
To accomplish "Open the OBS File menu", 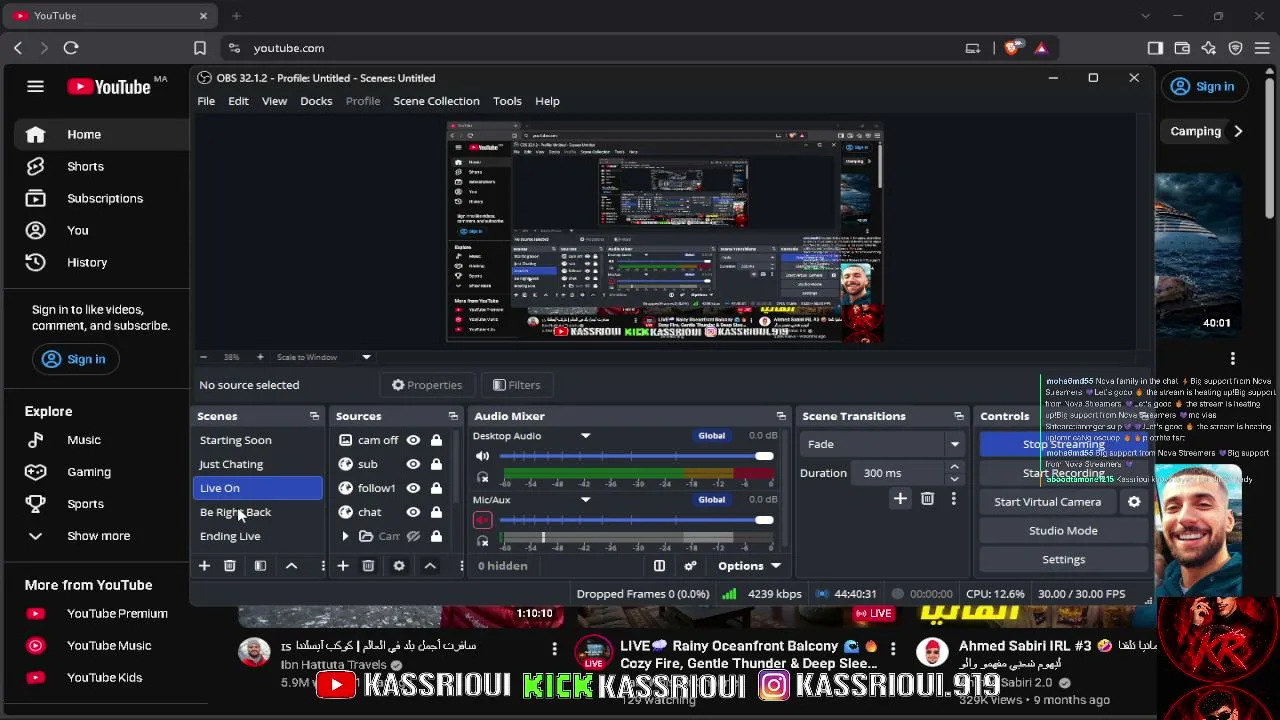I will [x=206, y=101].
